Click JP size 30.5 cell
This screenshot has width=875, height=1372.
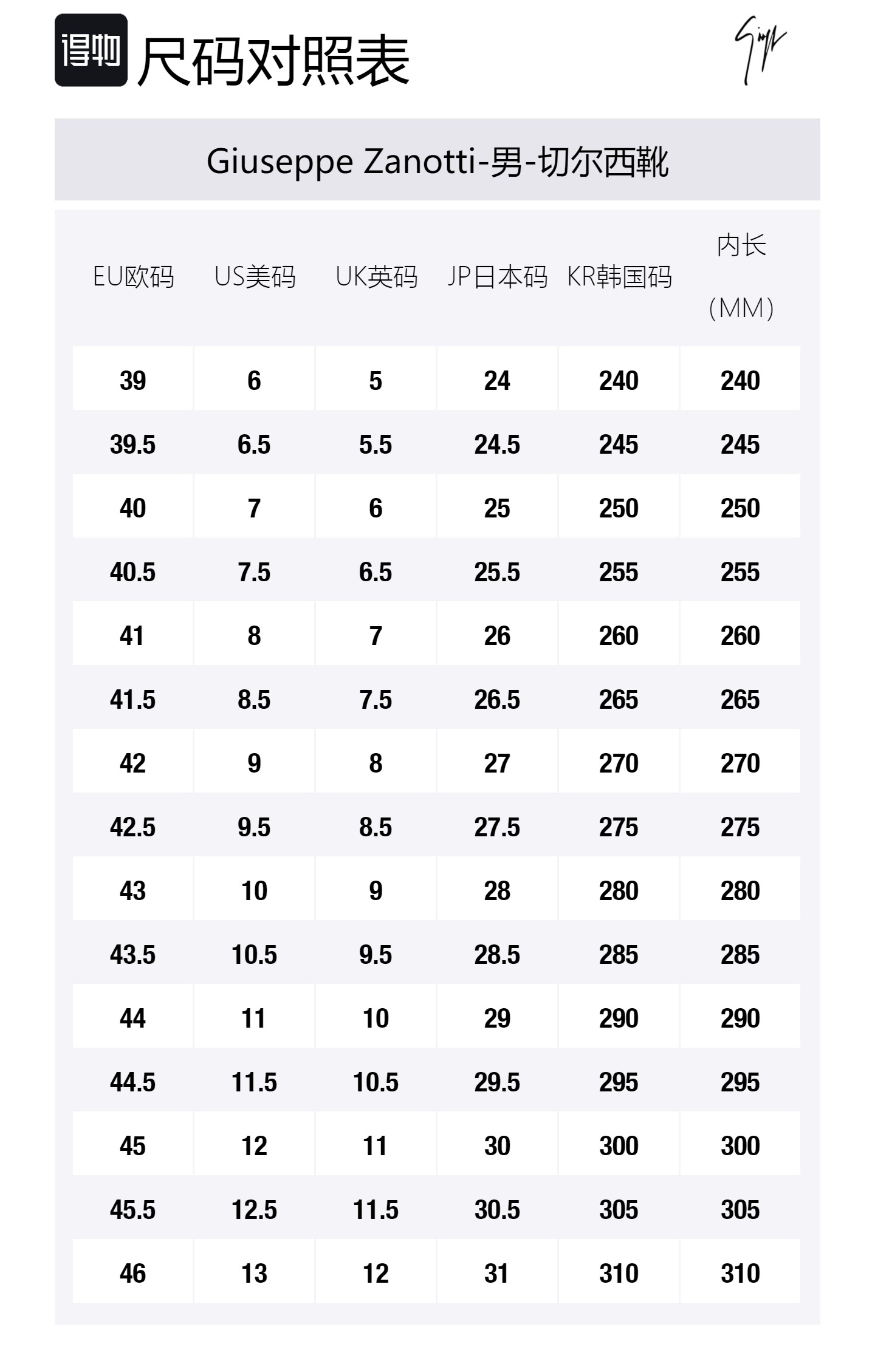[497, 1210]
